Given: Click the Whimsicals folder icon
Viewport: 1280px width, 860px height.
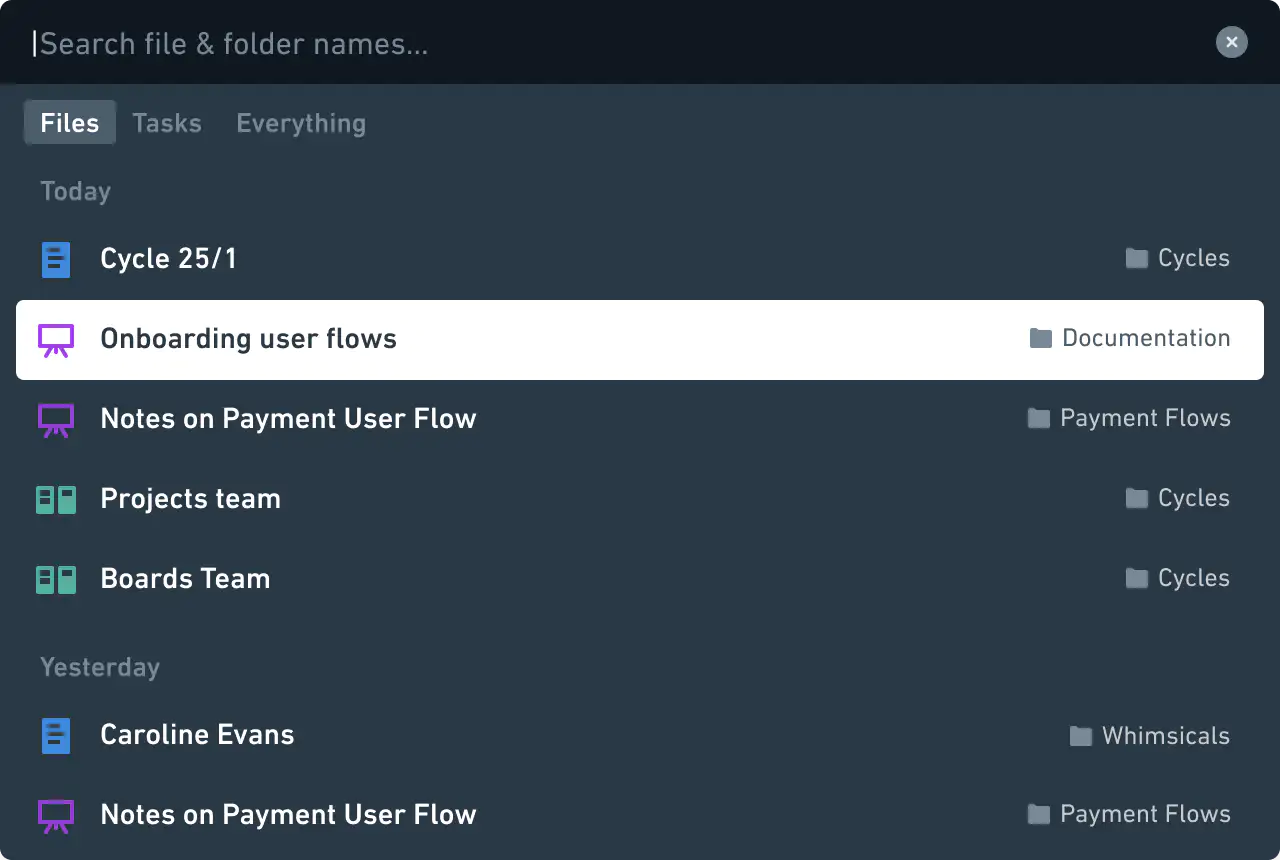Looking at the screenshot, I should pyautogui.click(x=1081, y=736).
